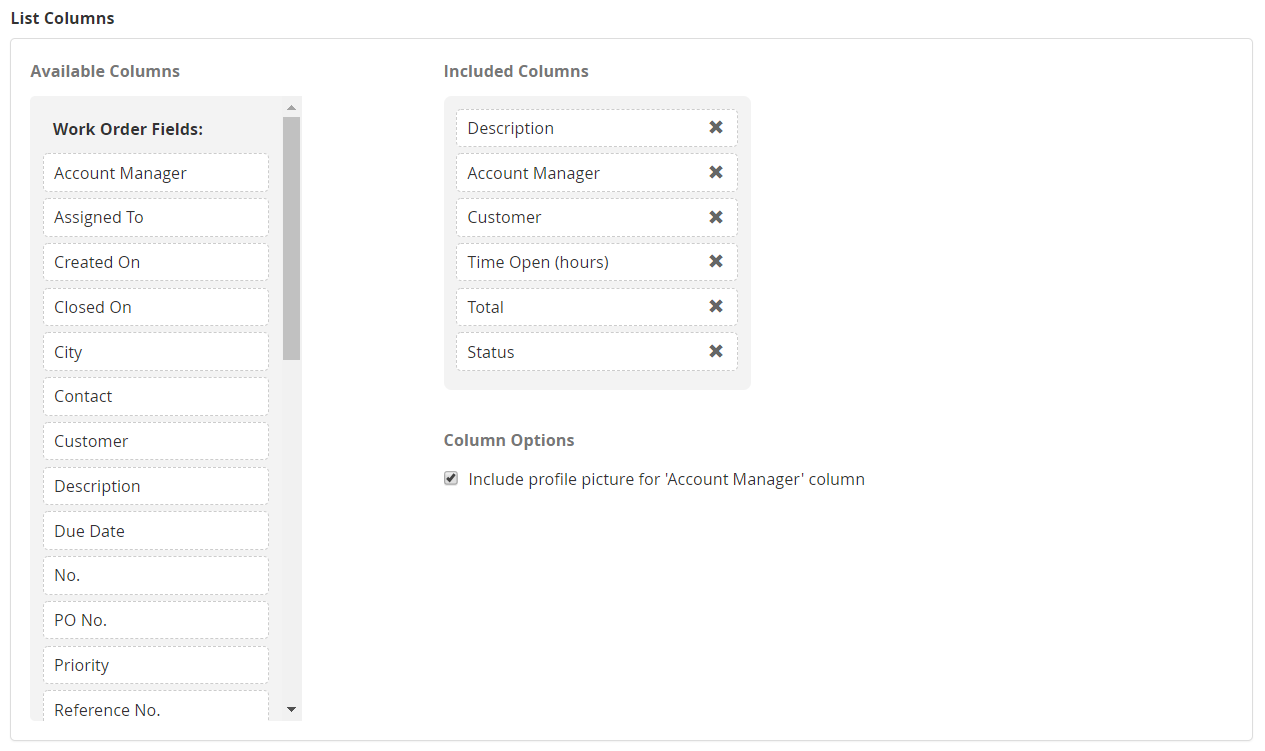Select Contact available column

pyautogui.click(x=156, y=396)
